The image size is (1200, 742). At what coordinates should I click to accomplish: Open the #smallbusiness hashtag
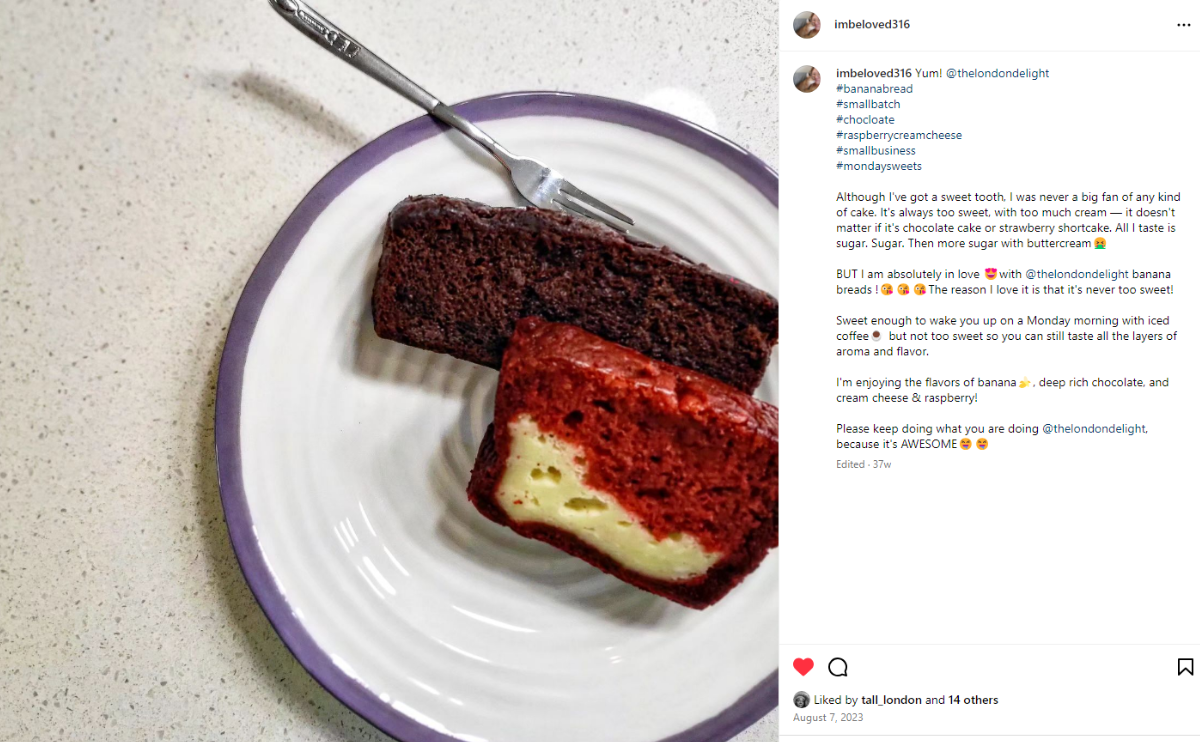pos(876,151)
